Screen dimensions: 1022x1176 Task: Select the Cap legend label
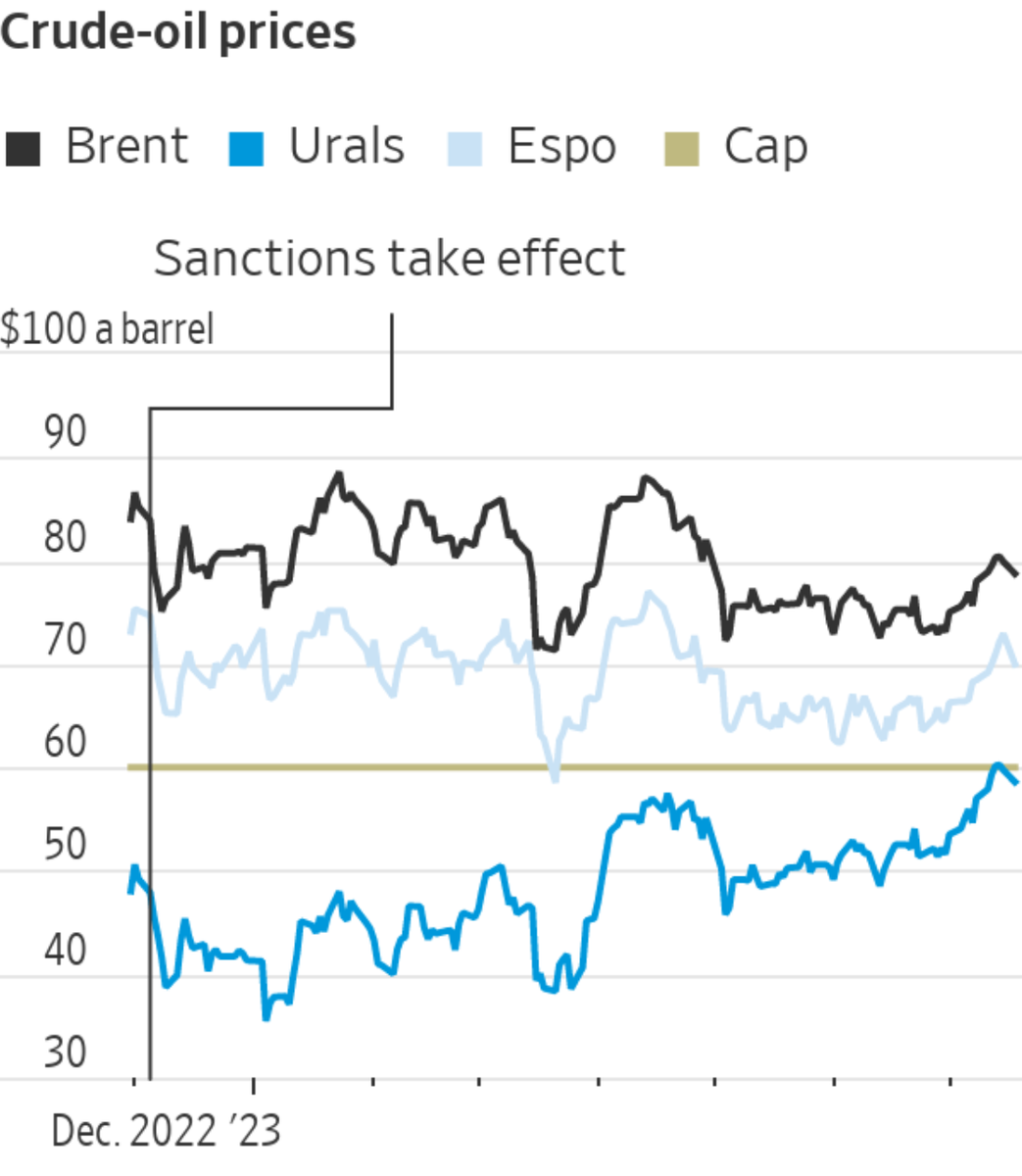click(x=766, y=147)
